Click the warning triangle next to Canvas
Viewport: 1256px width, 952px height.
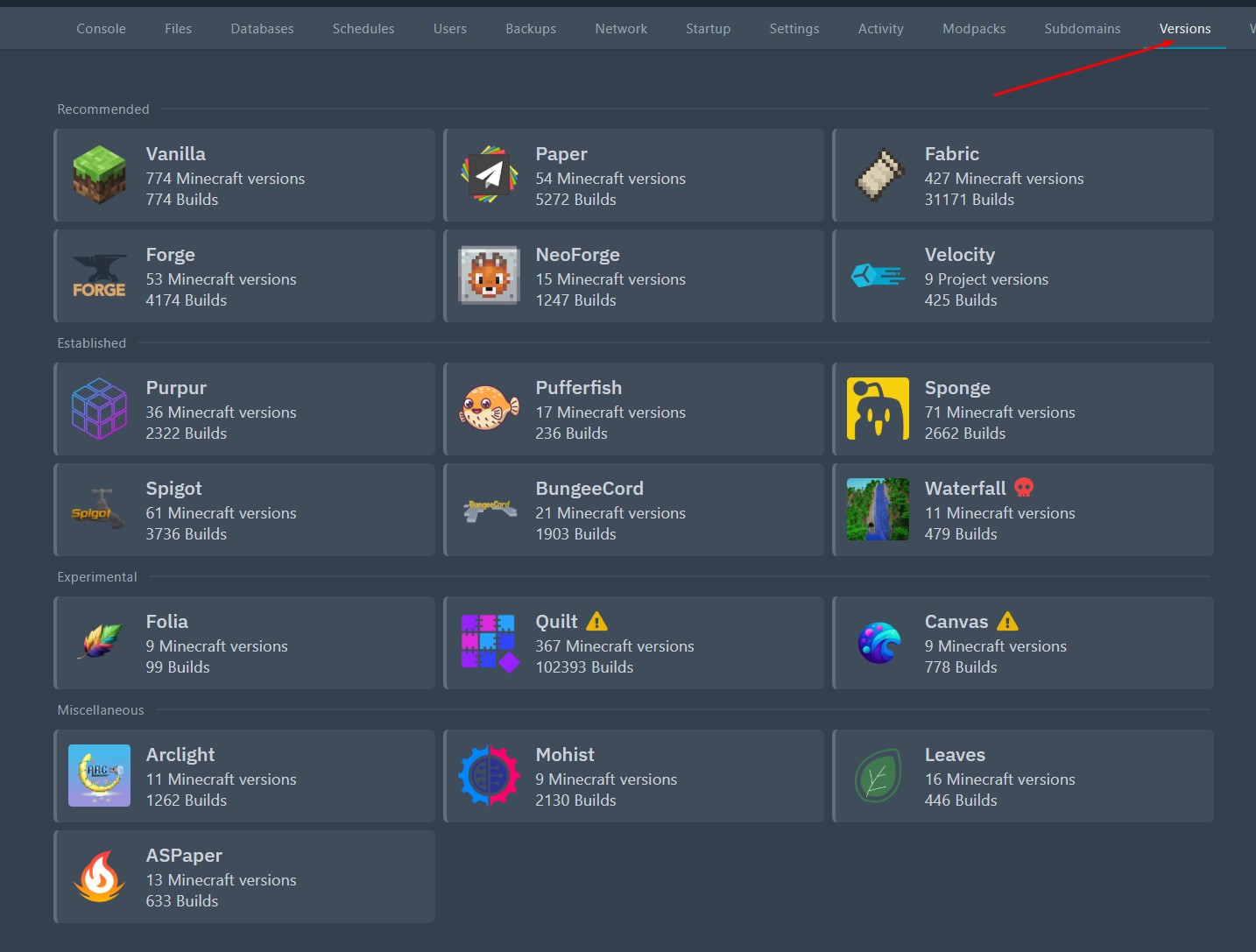(x=1007, y=622)
